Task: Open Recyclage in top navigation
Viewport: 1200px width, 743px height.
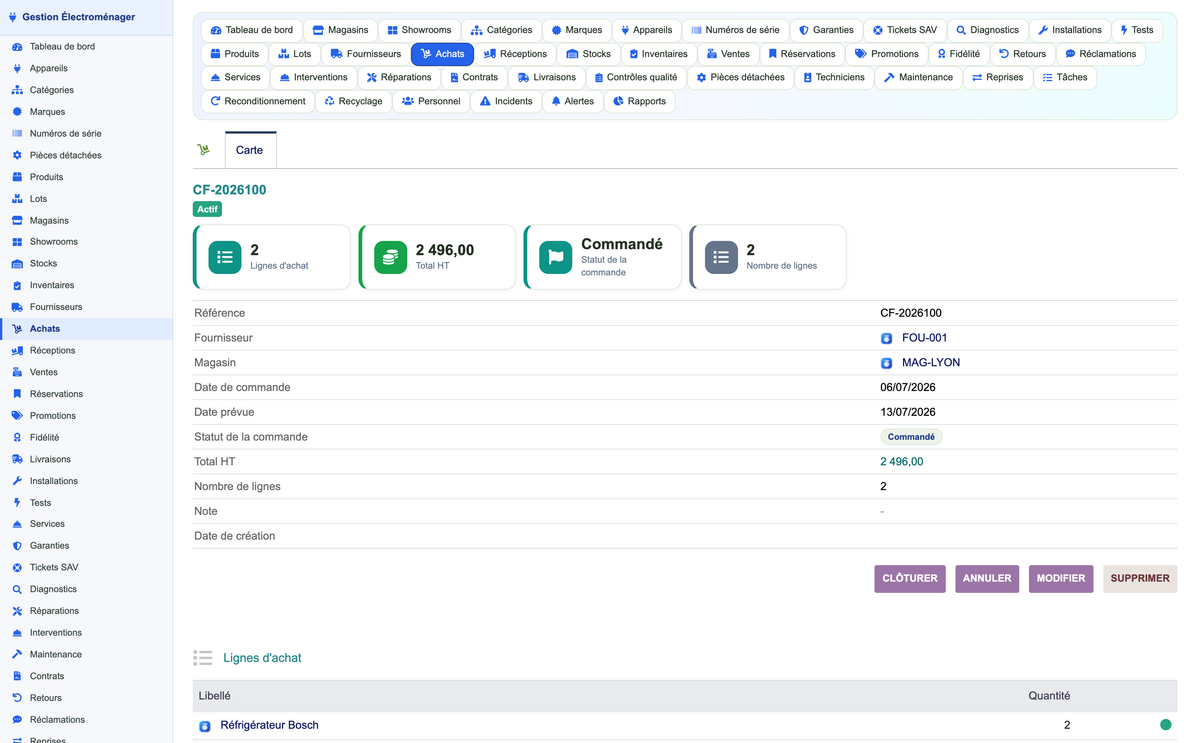Action: (353, 101)
